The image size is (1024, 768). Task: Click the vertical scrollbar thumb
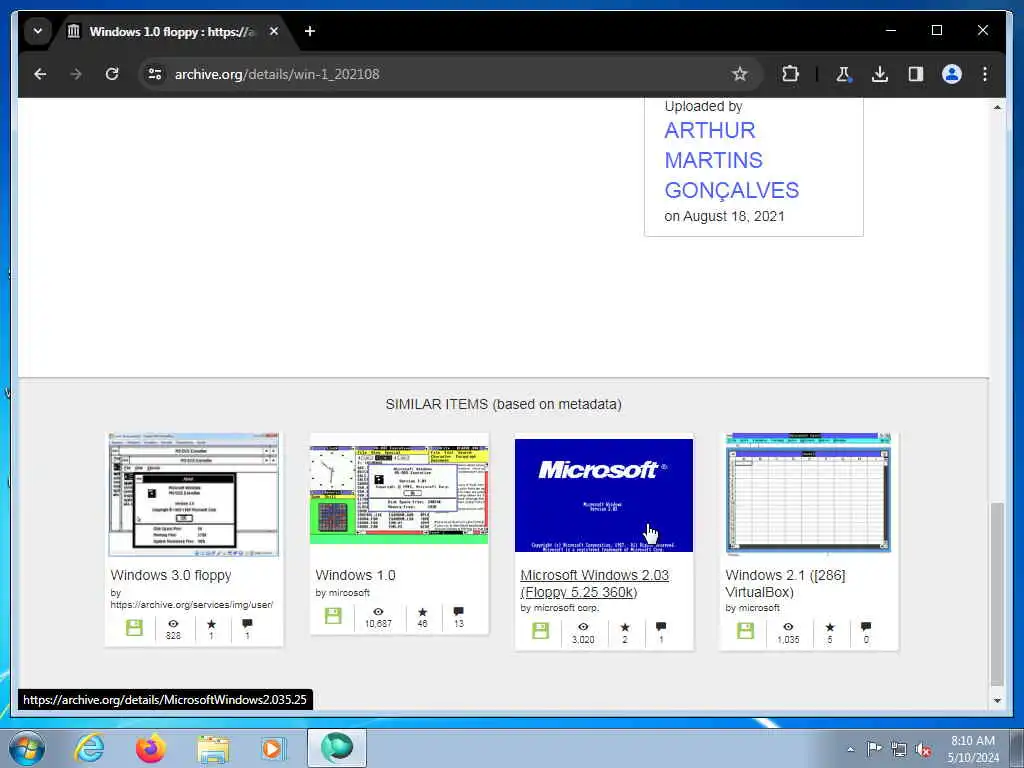click(997, 594)
